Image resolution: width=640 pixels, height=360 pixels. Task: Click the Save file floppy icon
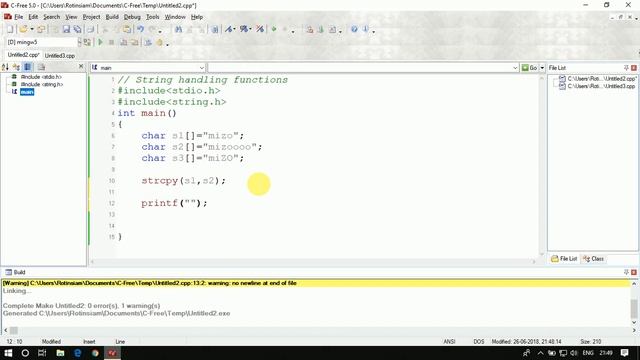(66, 29)
